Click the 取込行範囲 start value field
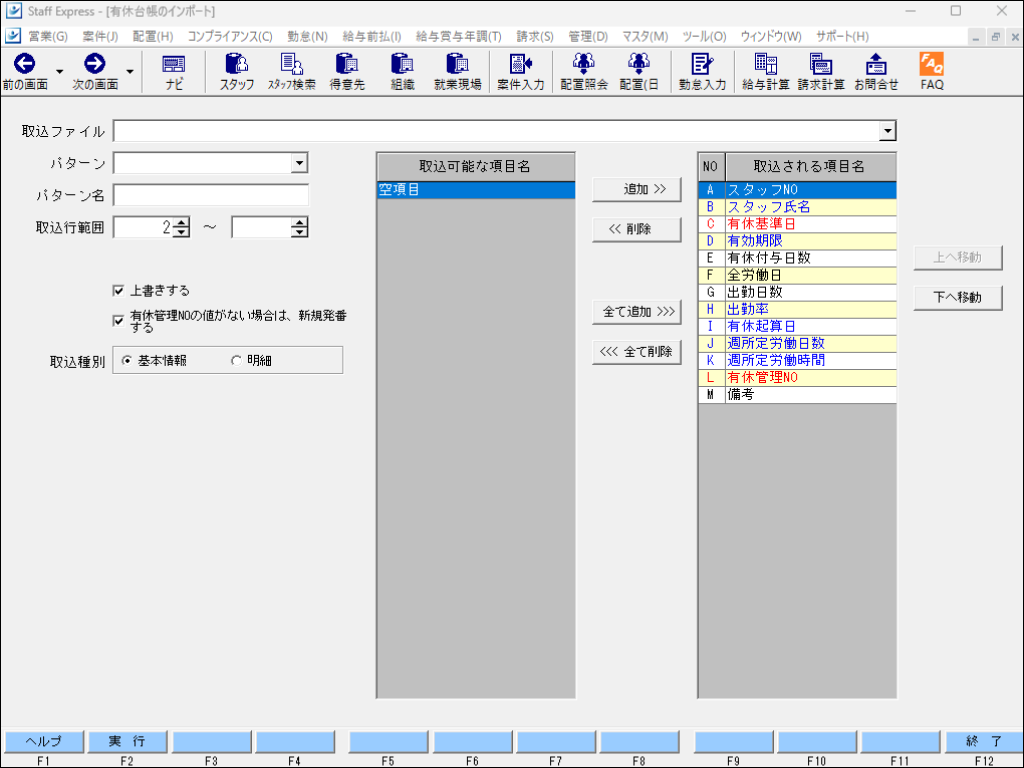The image size is (1024, 768). point(144,227)
